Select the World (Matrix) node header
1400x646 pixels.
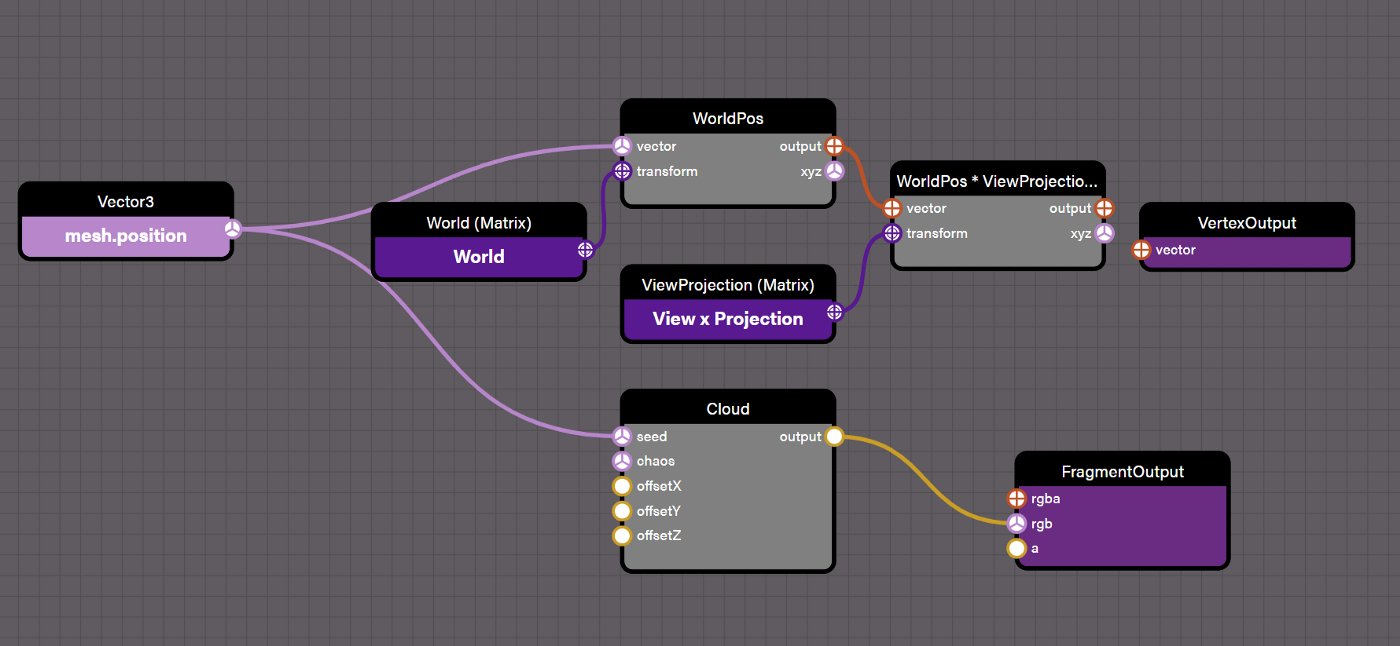click(x=478, y=222)
